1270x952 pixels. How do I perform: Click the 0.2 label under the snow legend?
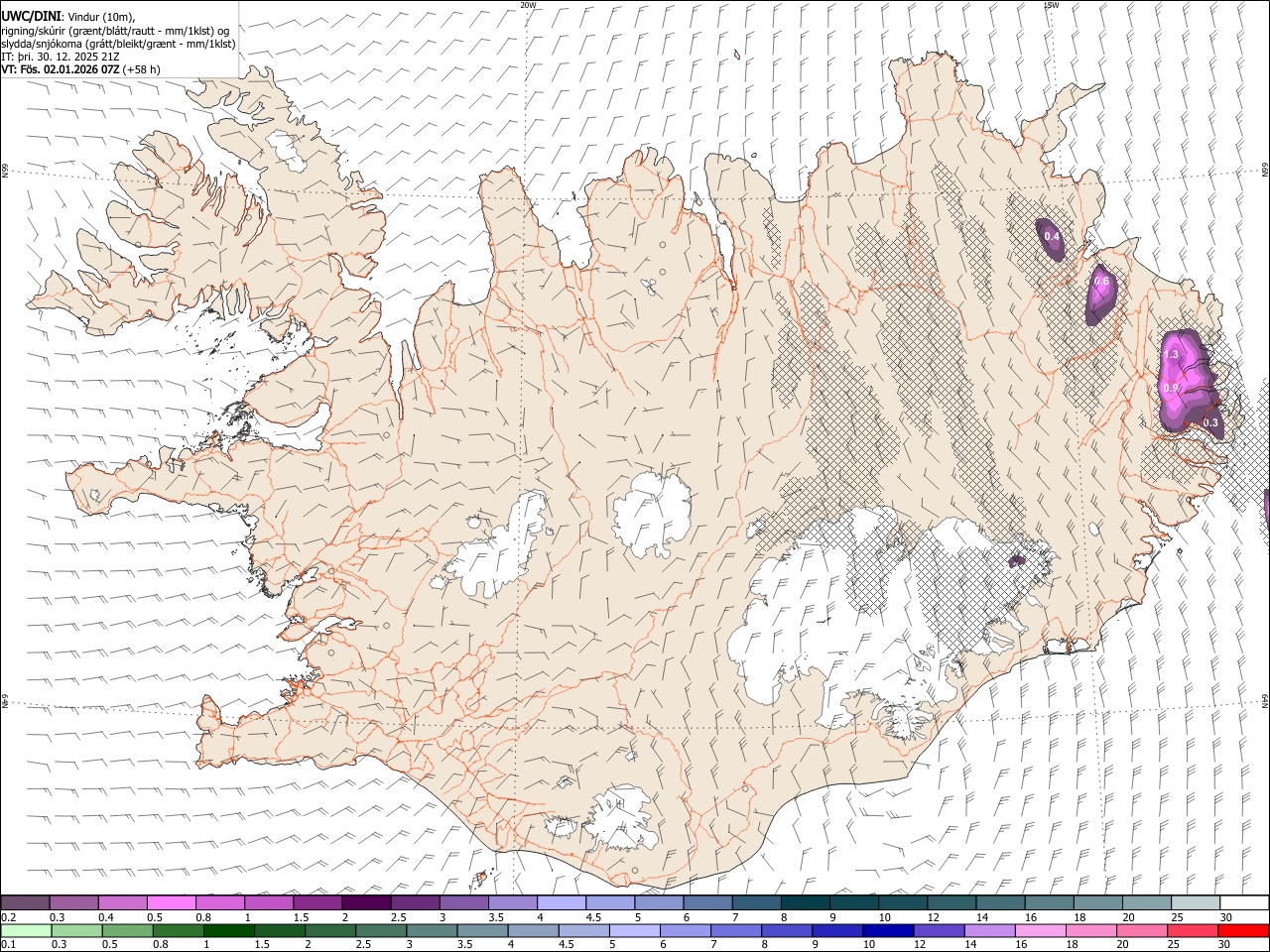(x=9, y=917)
